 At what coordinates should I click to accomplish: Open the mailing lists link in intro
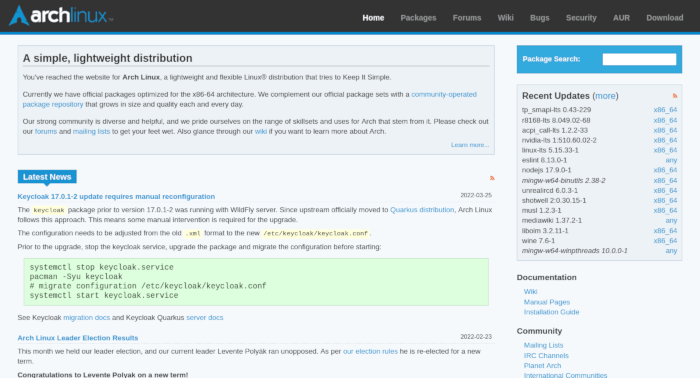click(91, 132)
